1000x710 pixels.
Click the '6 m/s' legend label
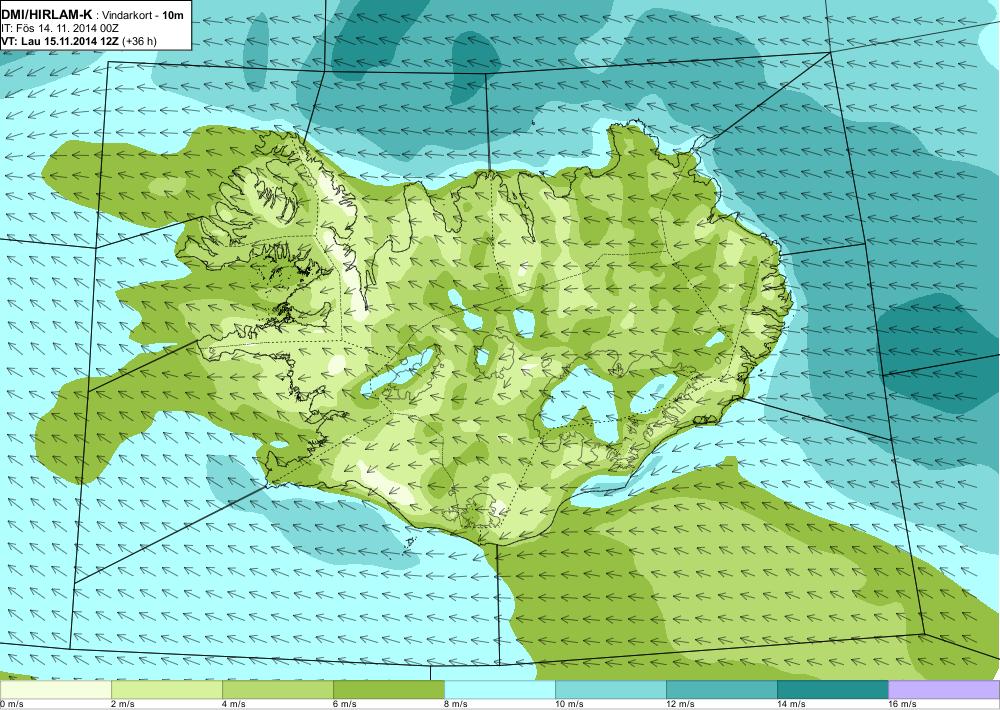pos(344,704)
